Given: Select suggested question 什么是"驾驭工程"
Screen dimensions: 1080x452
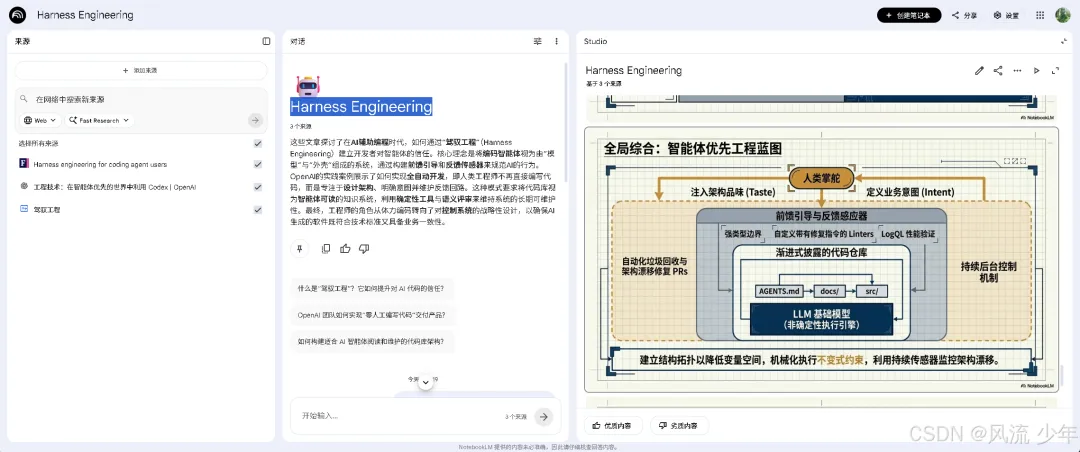Looking at the screenshot, I should point(372,288).
